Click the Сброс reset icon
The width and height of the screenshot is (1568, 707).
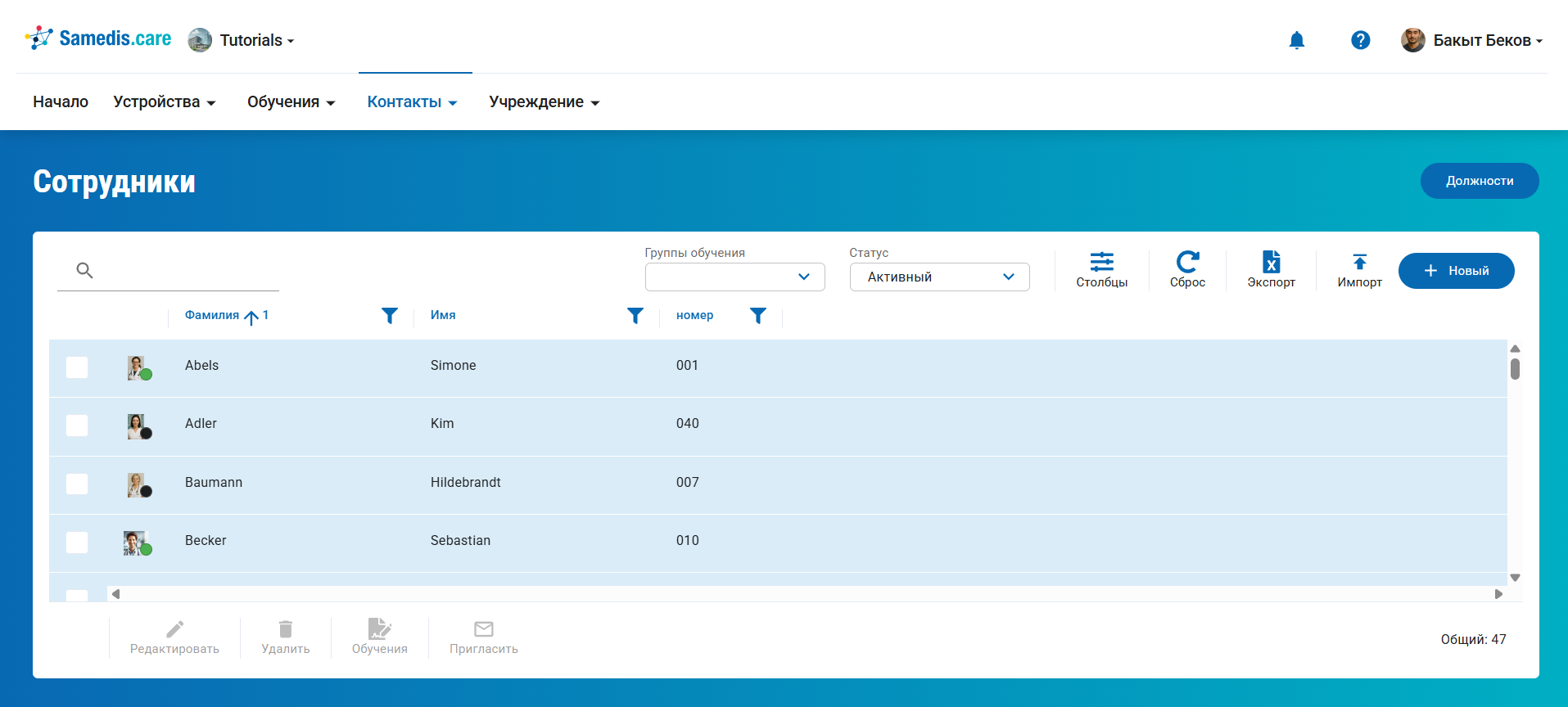[1187, 269]
